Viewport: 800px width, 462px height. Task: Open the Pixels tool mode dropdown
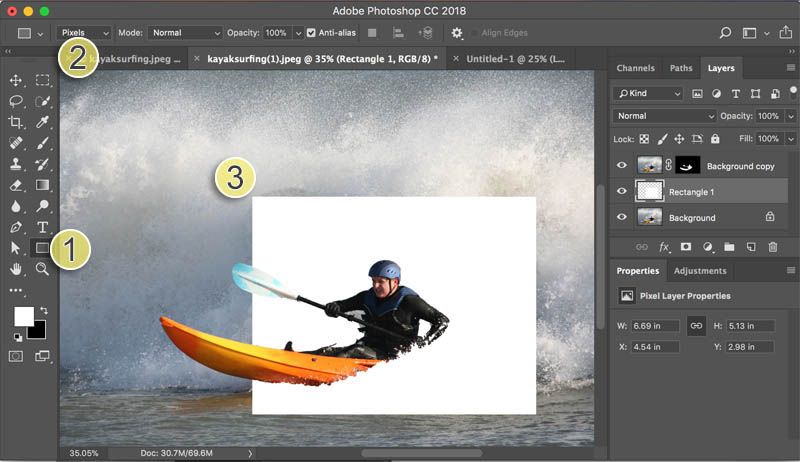(84, 33)
